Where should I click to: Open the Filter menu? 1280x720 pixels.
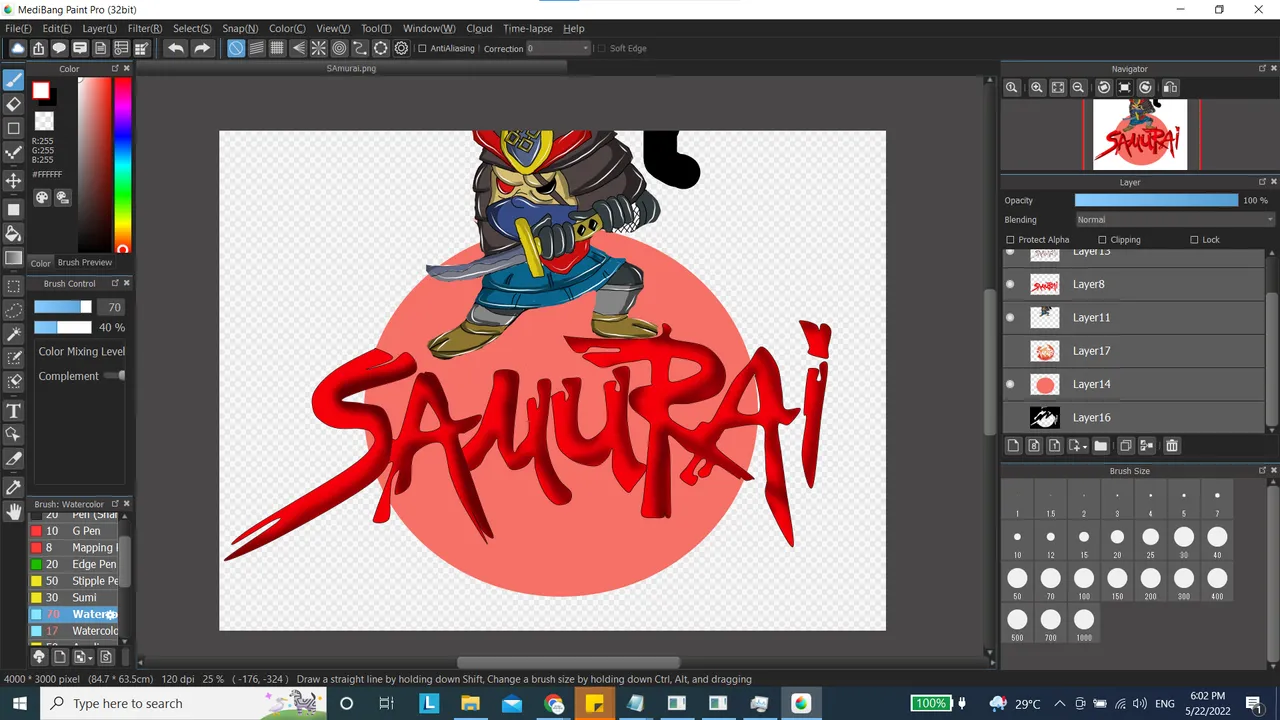pos(145,28)
